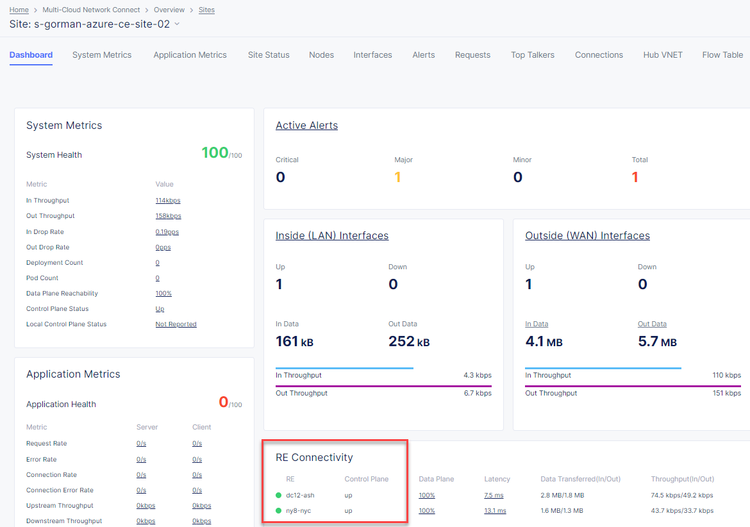Click the Not Reported status link

coord(176,325)
